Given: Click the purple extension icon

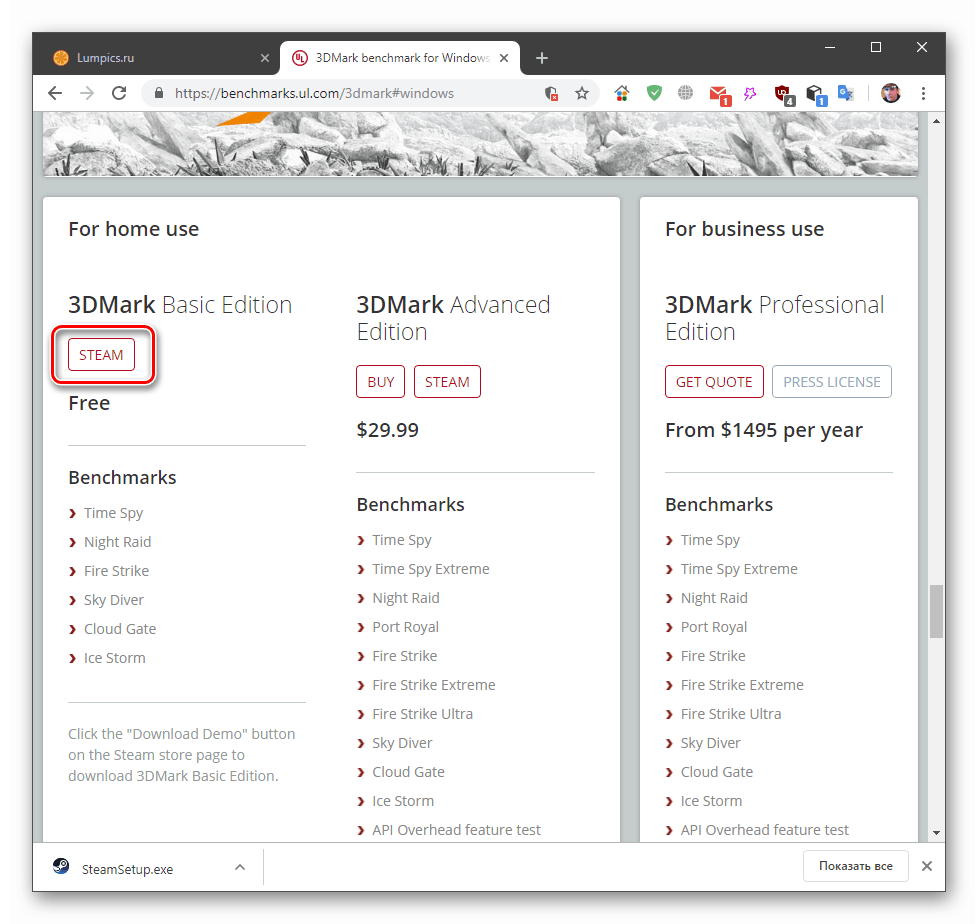Looking at the screenshot, I should (x=750, y=94).
